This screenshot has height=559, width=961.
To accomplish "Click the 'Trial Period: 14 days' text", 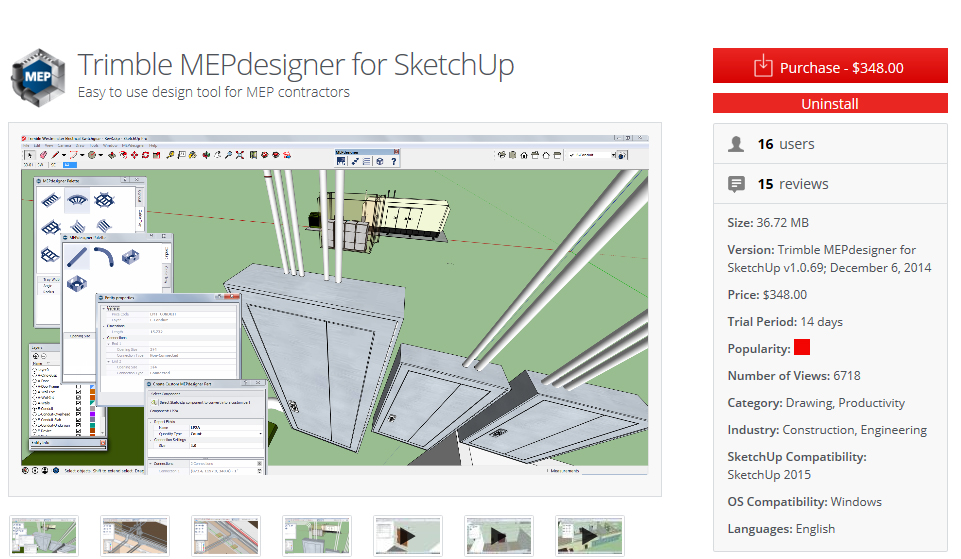I will pyautogui.click(x=785, y=322).
